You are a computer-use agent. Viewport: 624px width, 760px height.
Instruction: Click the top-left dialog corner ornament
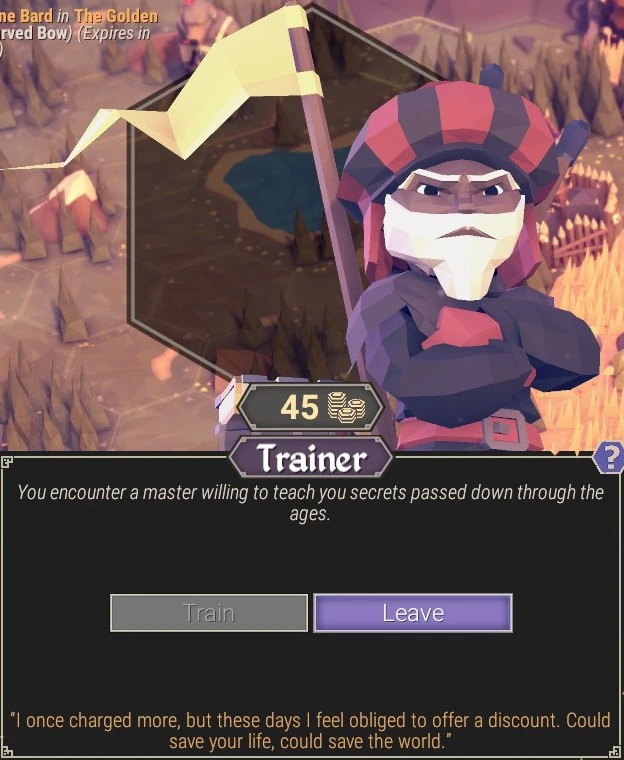[x=6, y=461]
